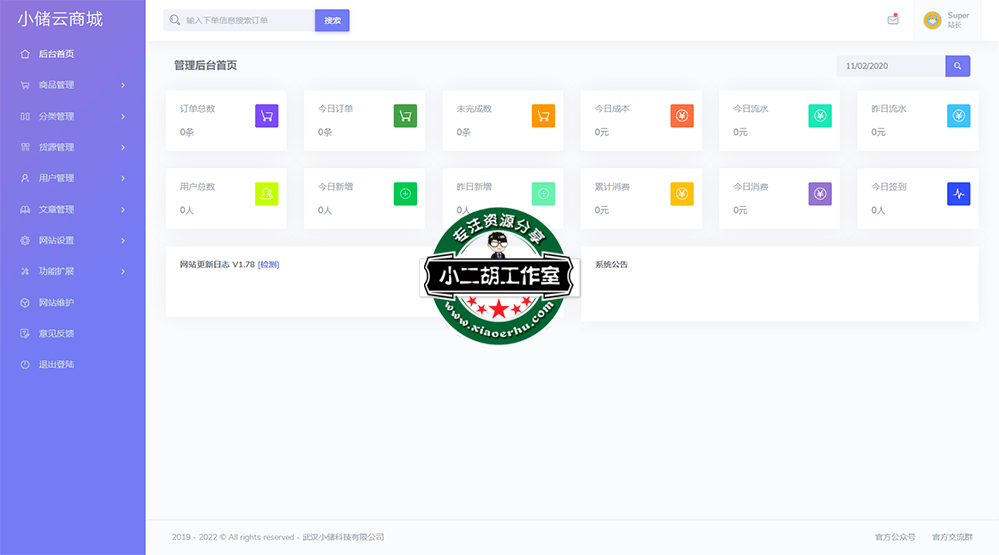Image resolution: width=999 pixels, height=555 pixels.
Task: Click the purple cart icon for 订单总数
Action: (266, 116)
